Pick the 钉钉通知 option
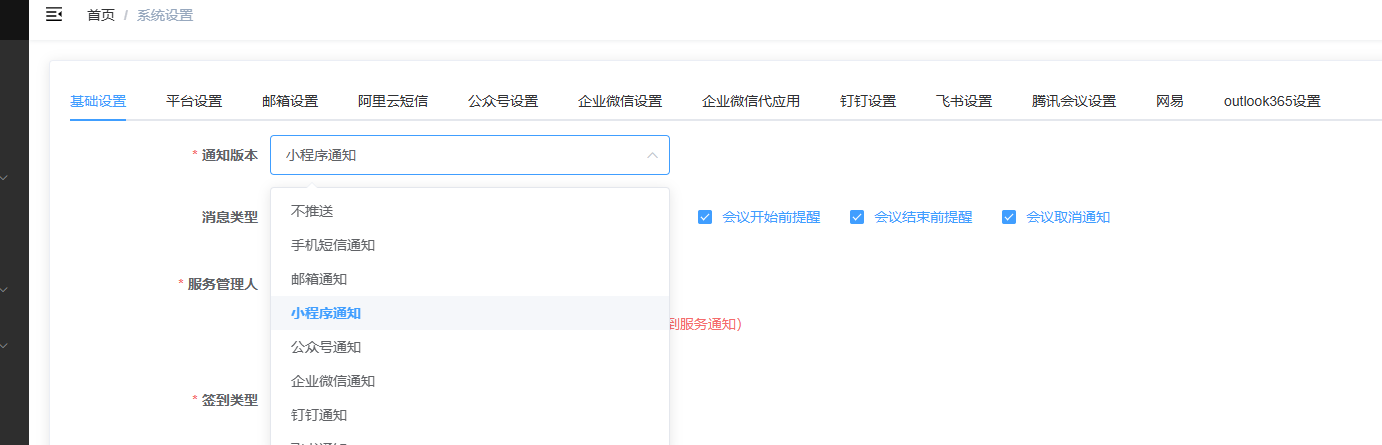 [x=319, y=415]
